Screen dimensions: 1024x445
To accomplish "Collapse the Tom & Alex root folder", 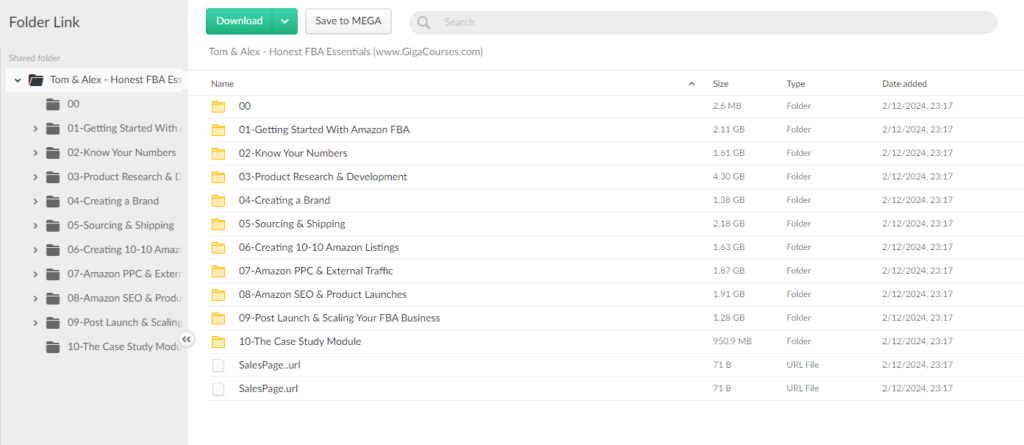I will 18,80.
